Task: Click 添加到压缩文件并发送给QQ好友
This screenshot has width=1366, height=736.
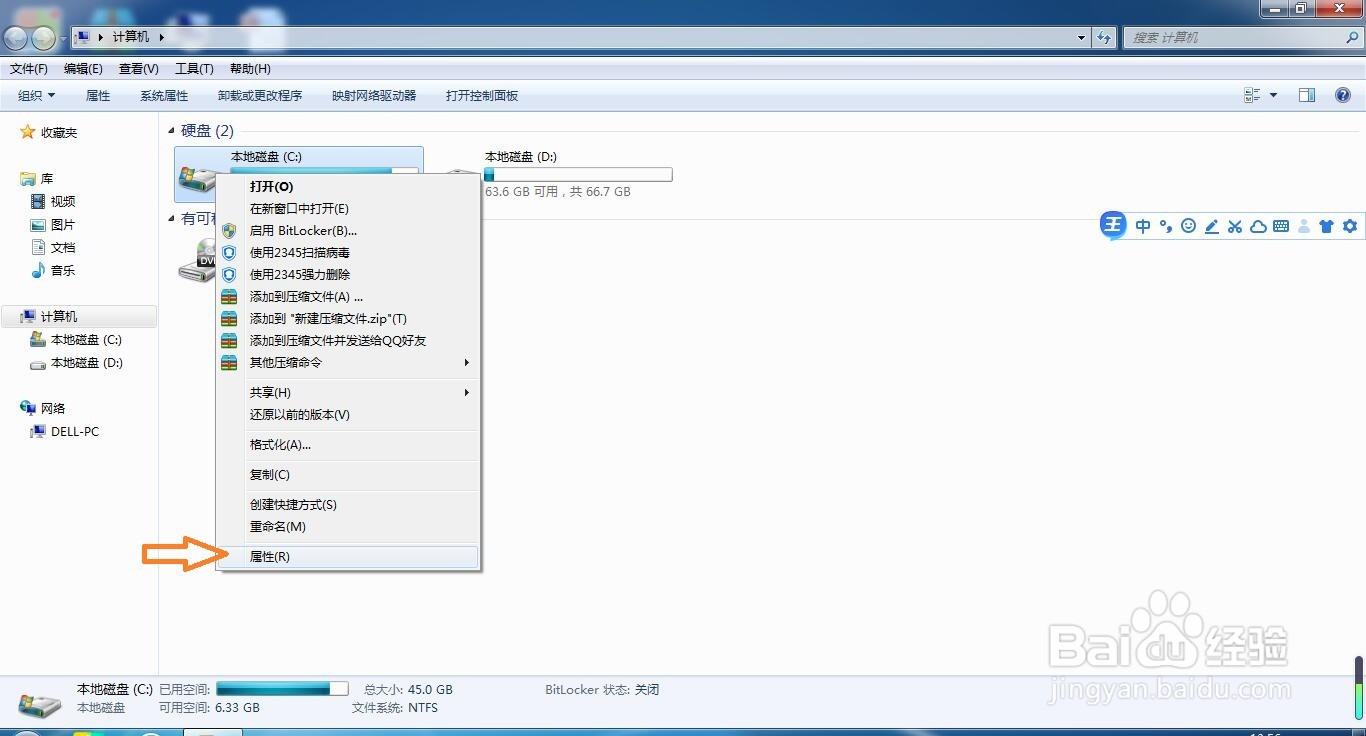Action: coord(348,340)
